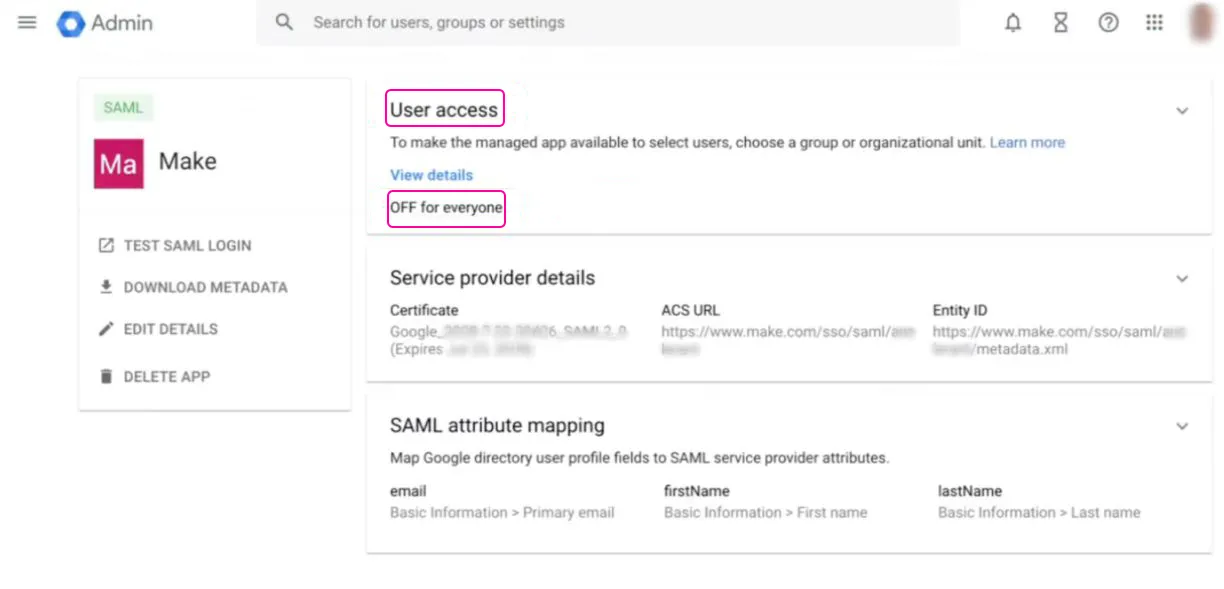Click the email attribute name
The height and width of the screenshot is (589, 1224).
click(x=408, y=491)
